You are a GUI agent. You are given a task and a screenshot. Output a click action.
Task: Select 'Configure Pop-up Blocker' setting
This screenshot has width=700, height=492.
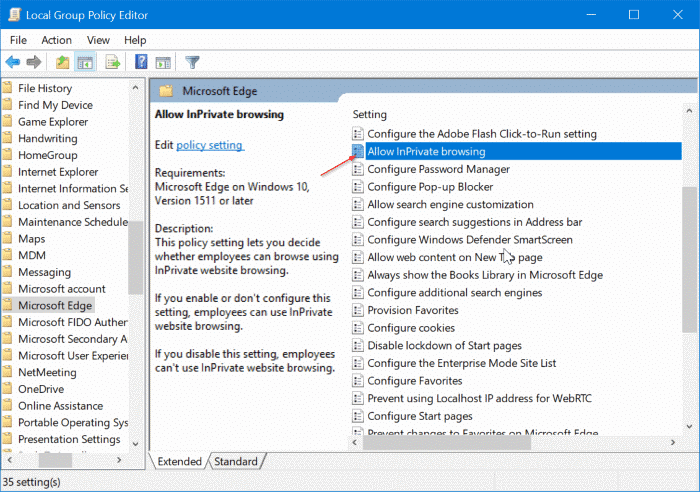point(430,186)
